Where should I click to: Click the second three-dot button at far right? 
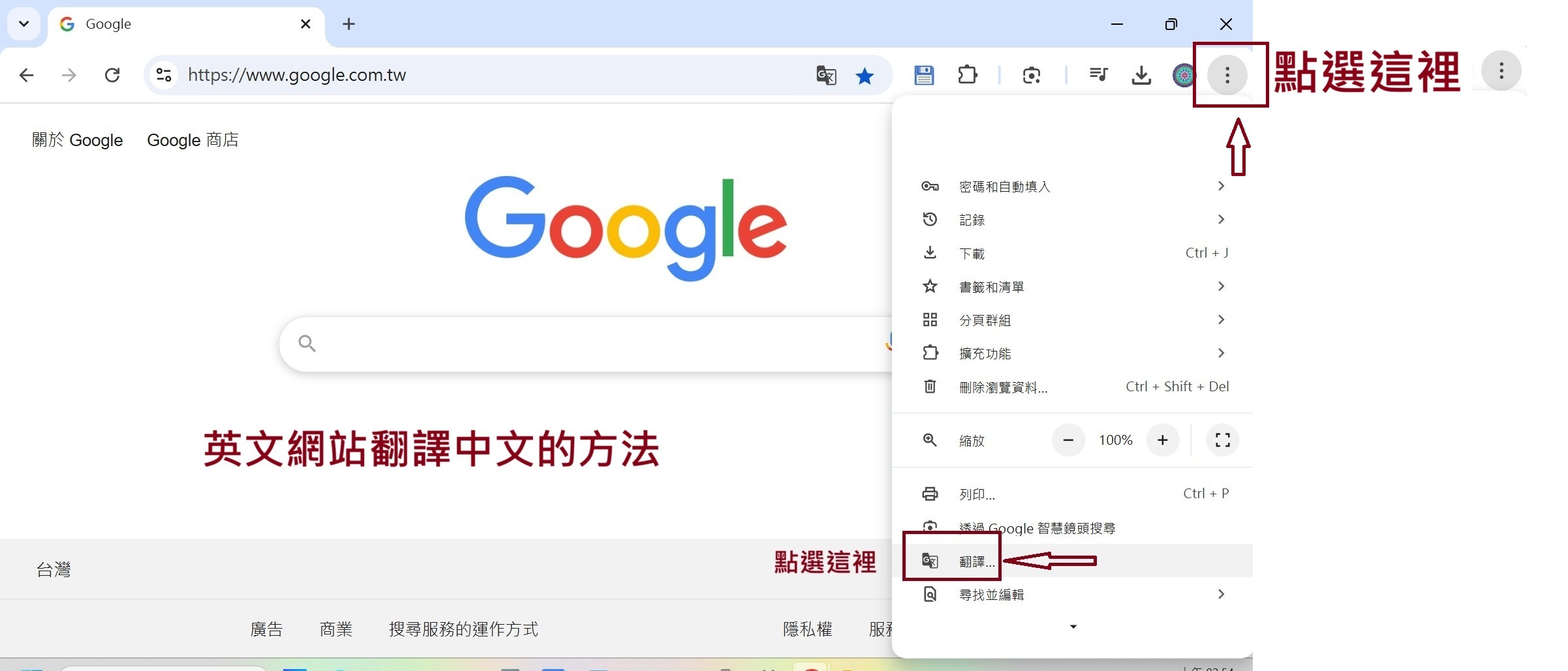[1501, 70]
